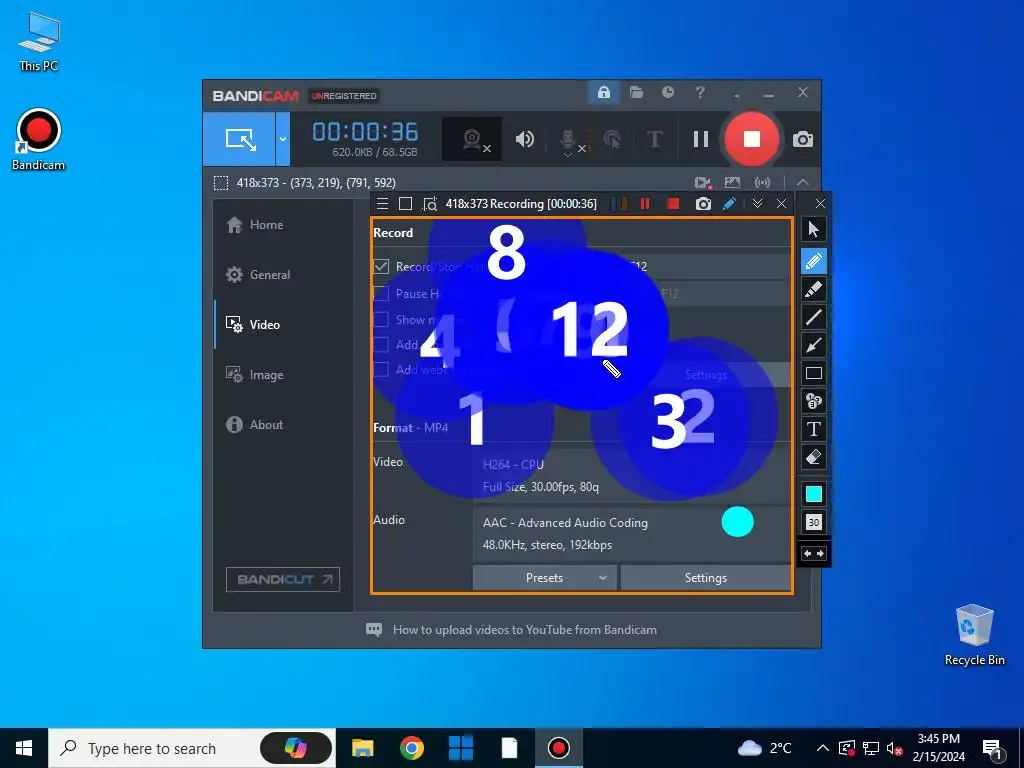The height and width of the screenshot is (768, 1024).
Task: Open the Presets dropdown
Action: (x=545, y=578)
